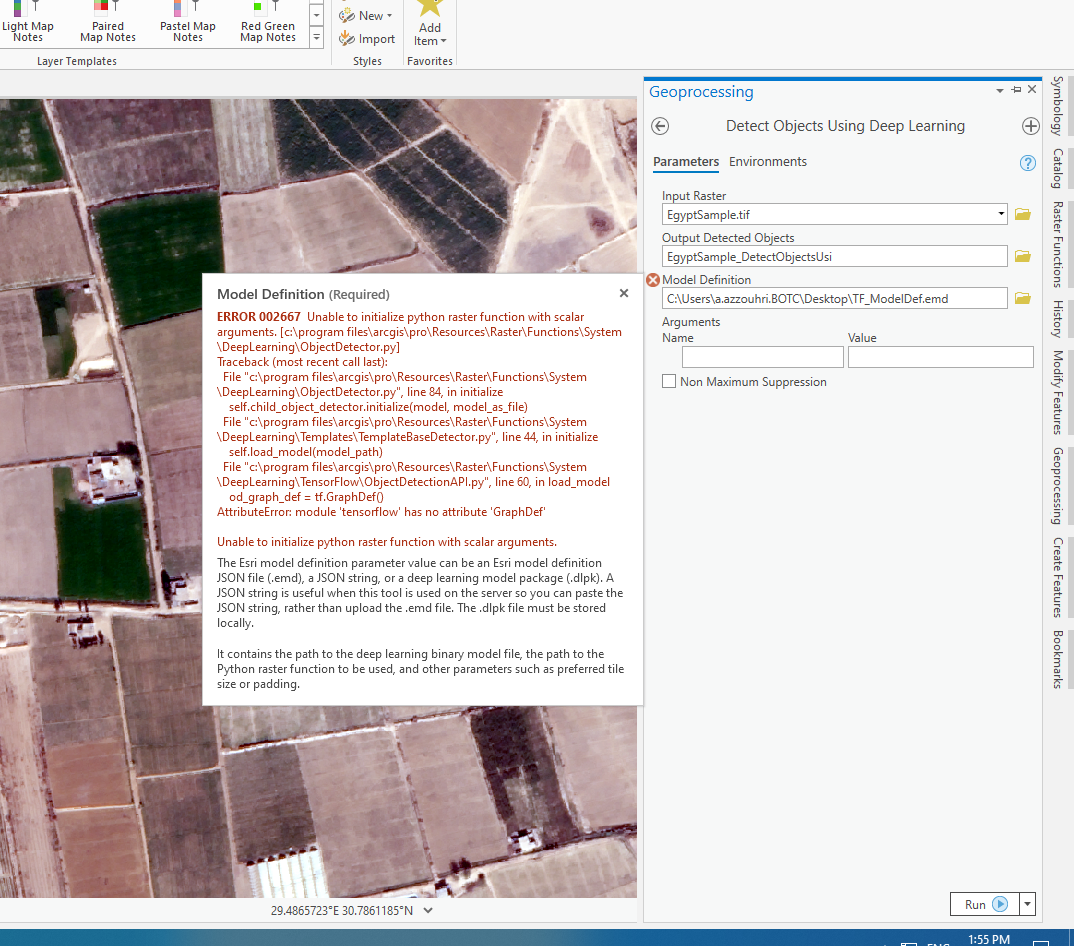Open the Input Raster browse folder
This screenshot has width=1074, height=946.
click(1022, 213)
